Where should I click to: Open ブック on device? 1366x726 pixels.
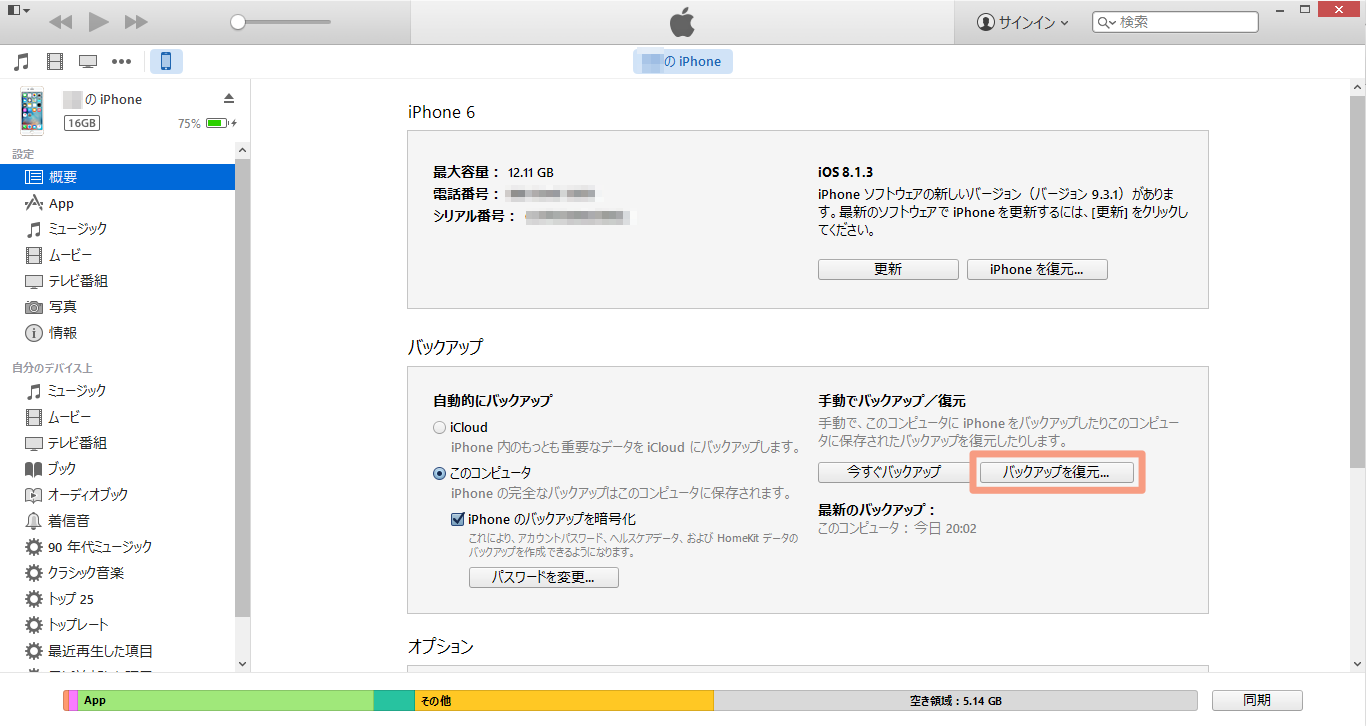point(117,469)
